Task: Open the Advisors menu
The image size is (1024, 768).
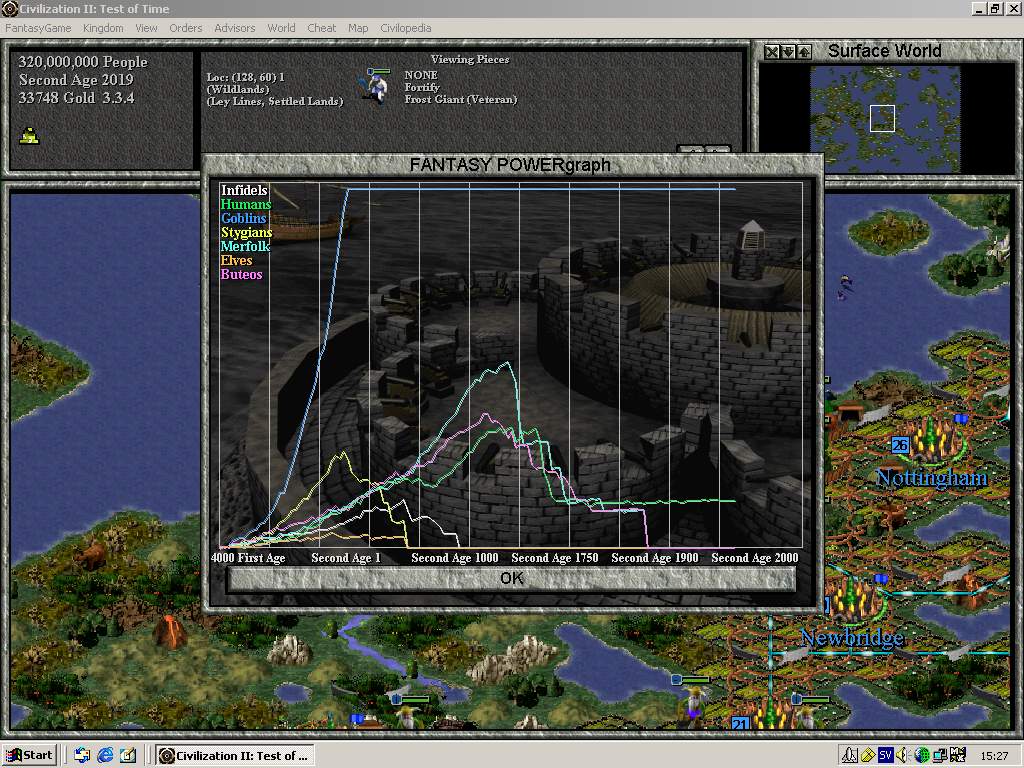Action: pyautogui.click(x=234, y=28)
